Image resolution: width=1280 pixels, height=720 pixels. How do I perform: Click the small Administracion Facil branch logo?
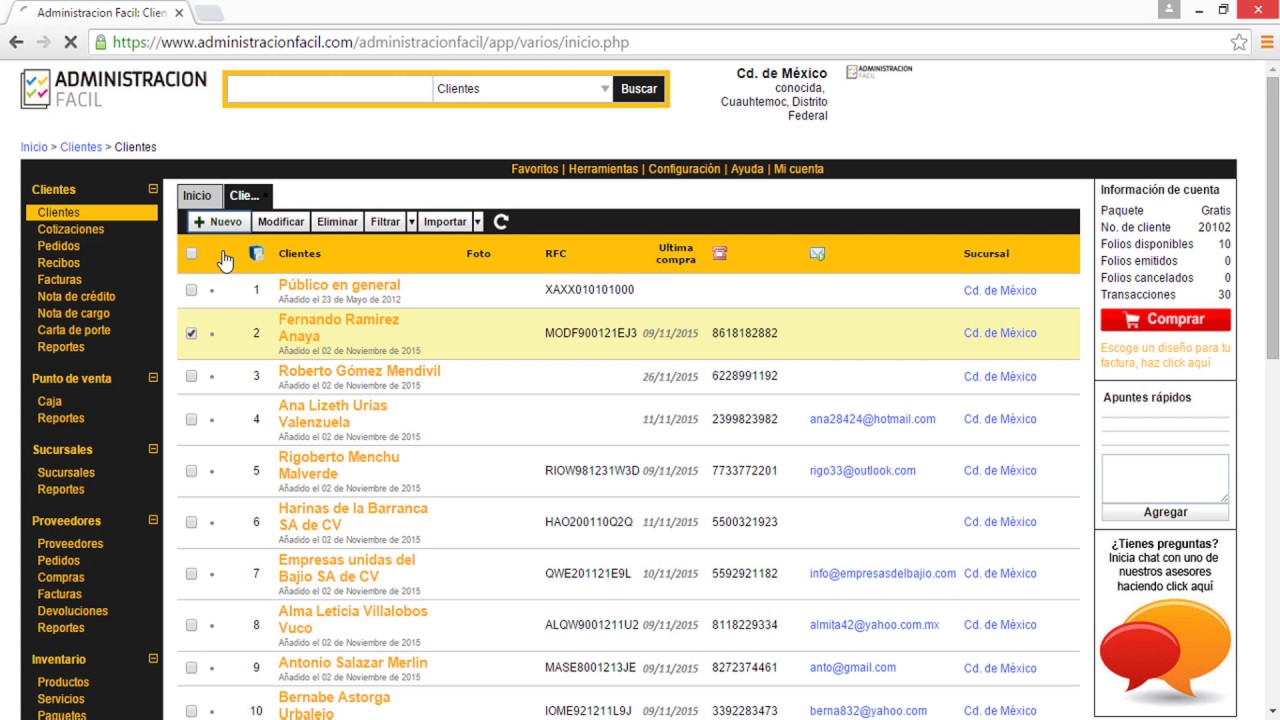pos(879,72)
